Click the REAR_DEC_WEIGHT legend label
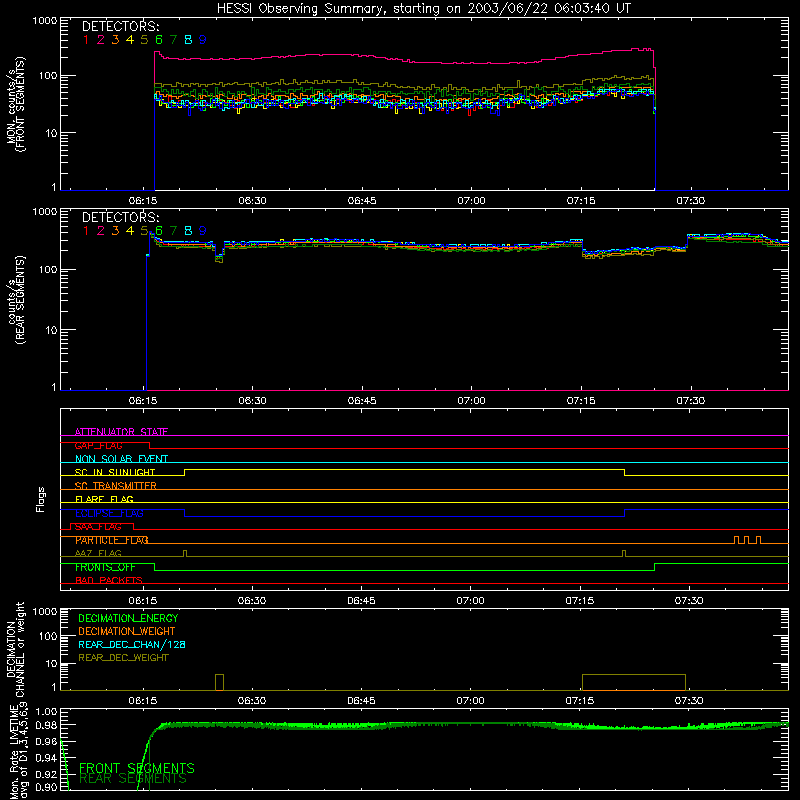 (x=123, y=658)
